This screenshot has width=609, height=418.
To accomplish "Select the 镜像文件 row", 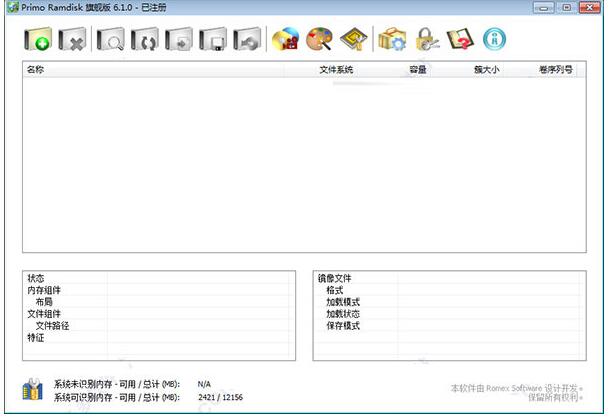I will coord(449,278).
